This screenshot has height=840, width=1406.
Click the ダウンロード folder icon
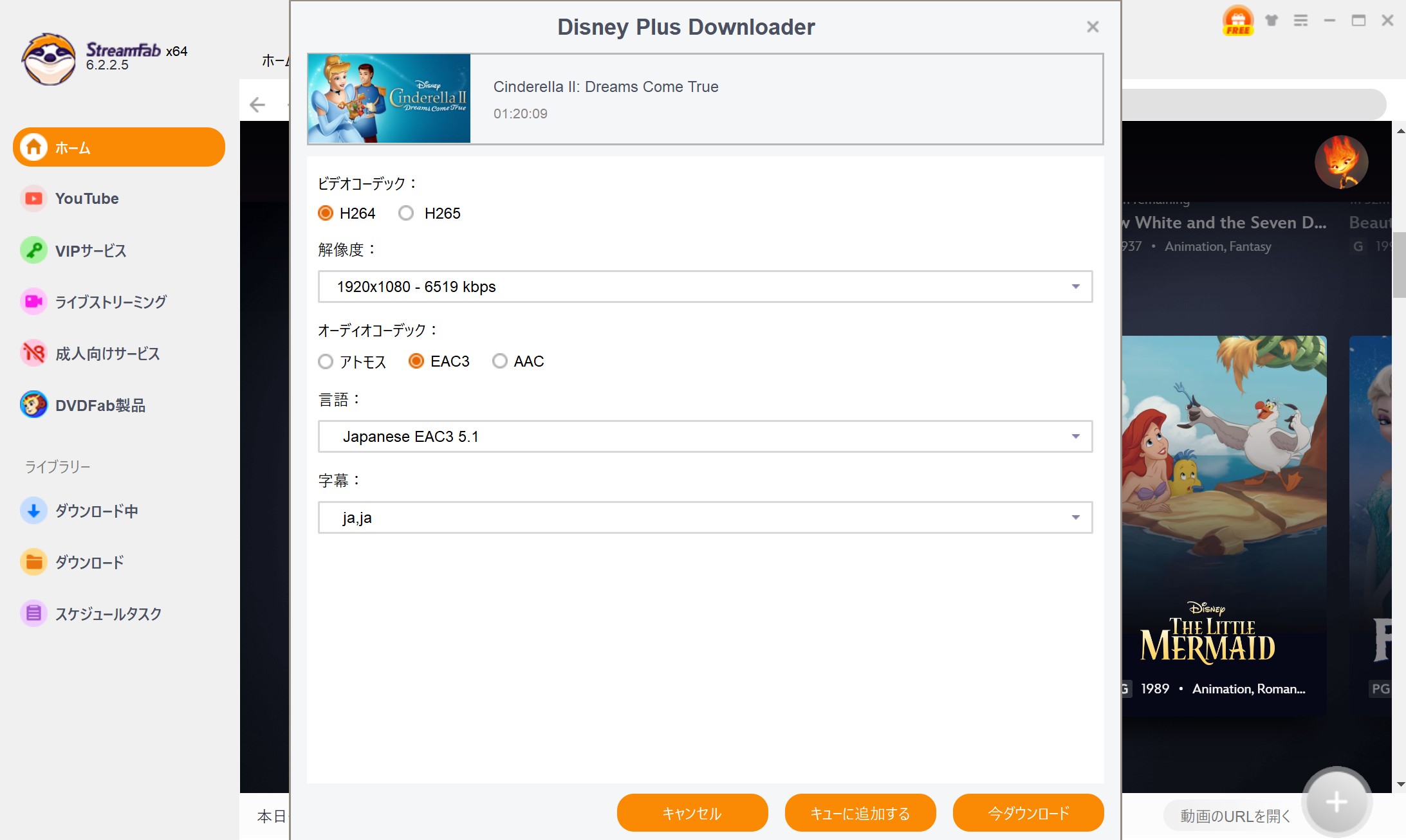click(33, 562)
